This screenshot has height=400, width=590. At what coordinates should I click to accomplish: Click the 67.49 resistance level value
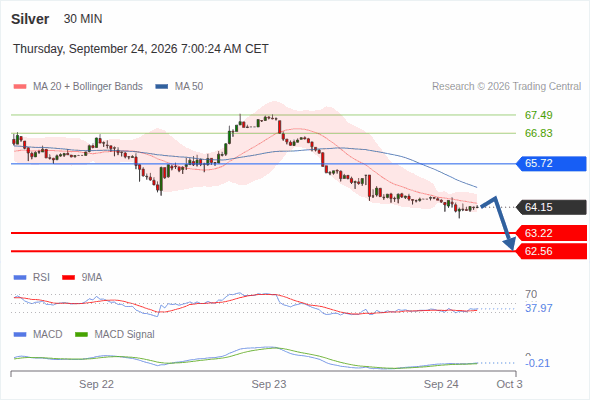point(538,115)
